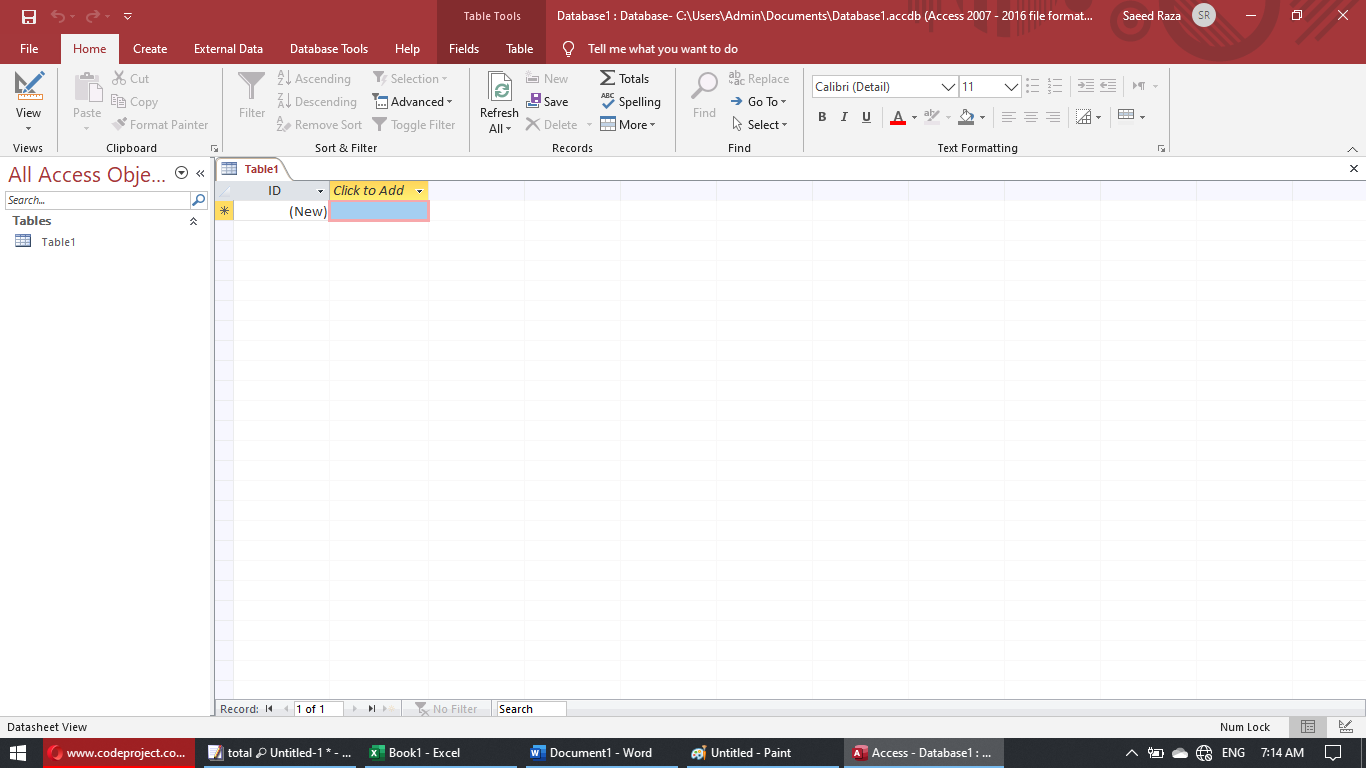Image resolution: width=1366 pixels, height=768 pixels.
Task: Open the font size dropdown
Action: coord(1011,86)
